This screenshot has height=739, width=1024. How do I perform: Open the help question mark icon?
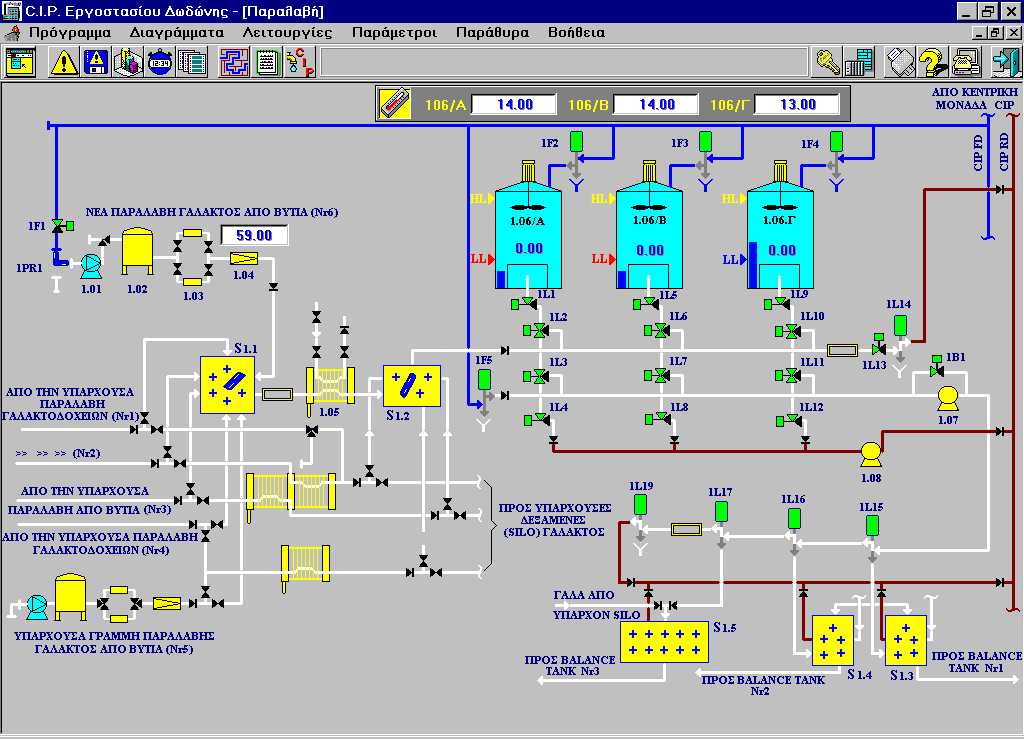coord(933,62)
